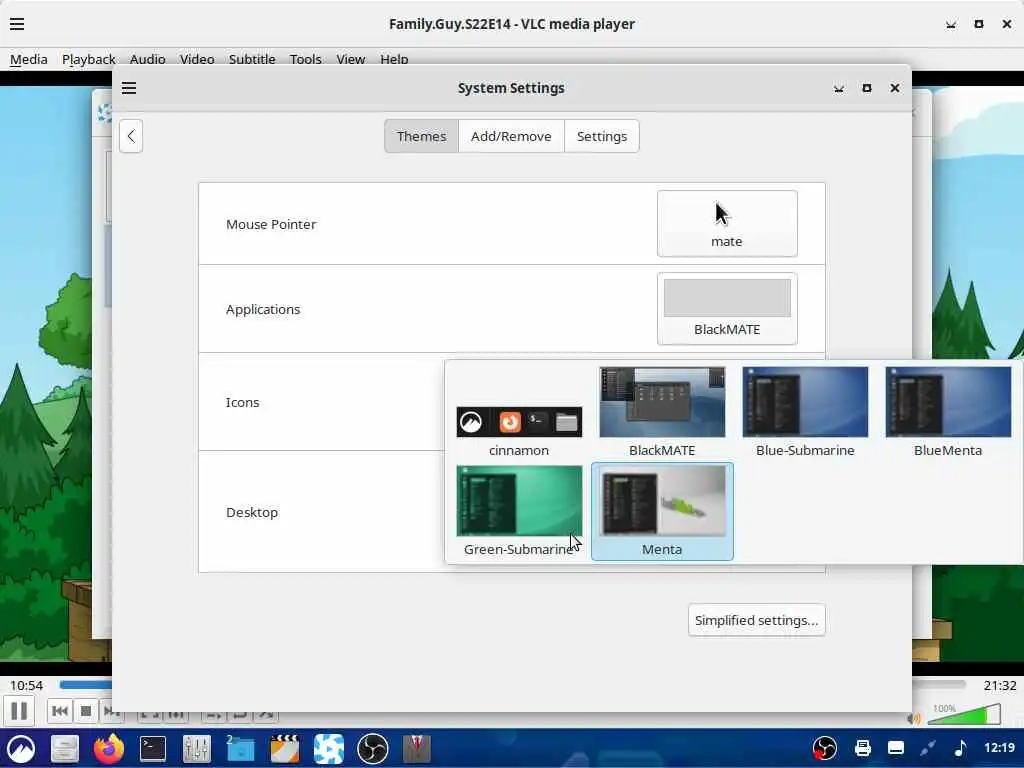Open the suit-and-tie app in taskbar
The image size is (1024, 768).
pyautogui.click(x=417, y=748)
